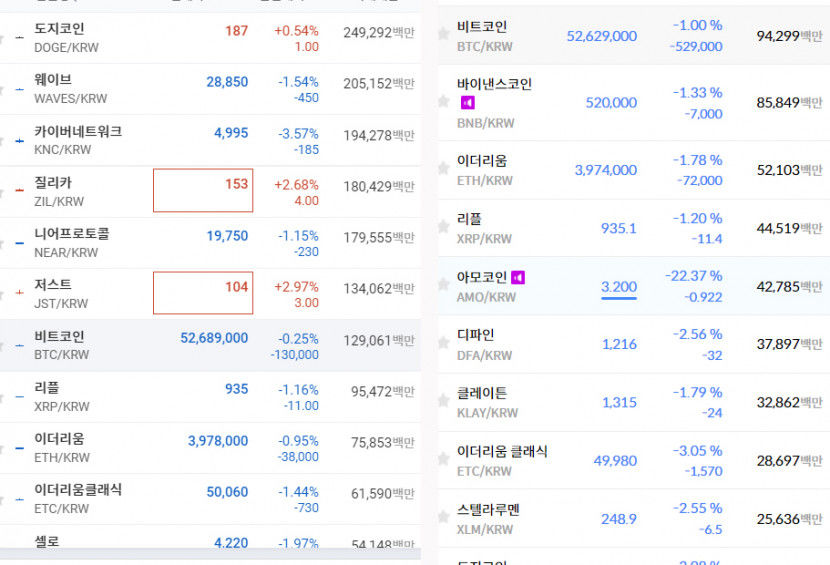
Task: Click the KNC/KRW price 4,995
Action: 231,133
